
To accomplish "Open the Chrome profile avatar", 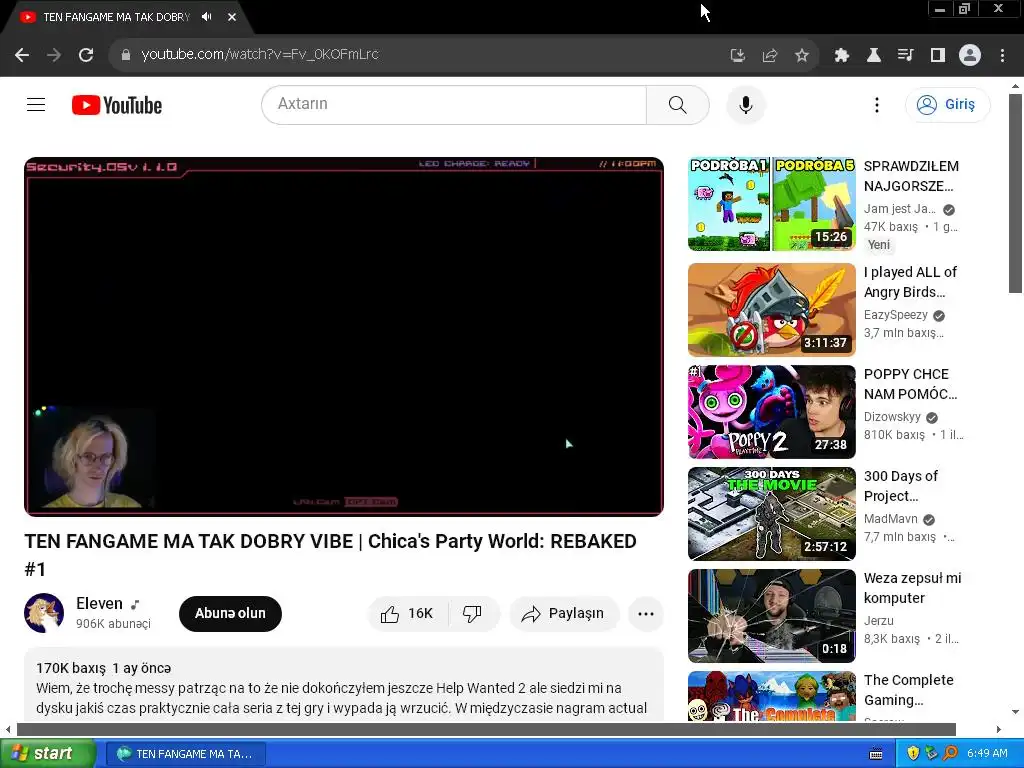I will pos(970,56).
